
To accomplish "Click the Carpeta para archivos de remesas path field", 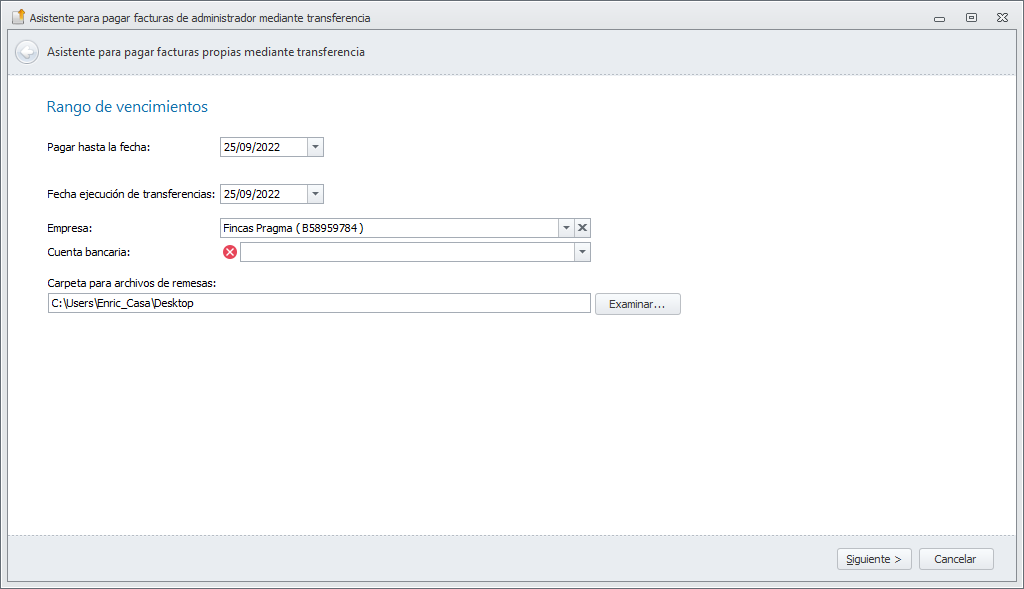I will pos(319,303).
